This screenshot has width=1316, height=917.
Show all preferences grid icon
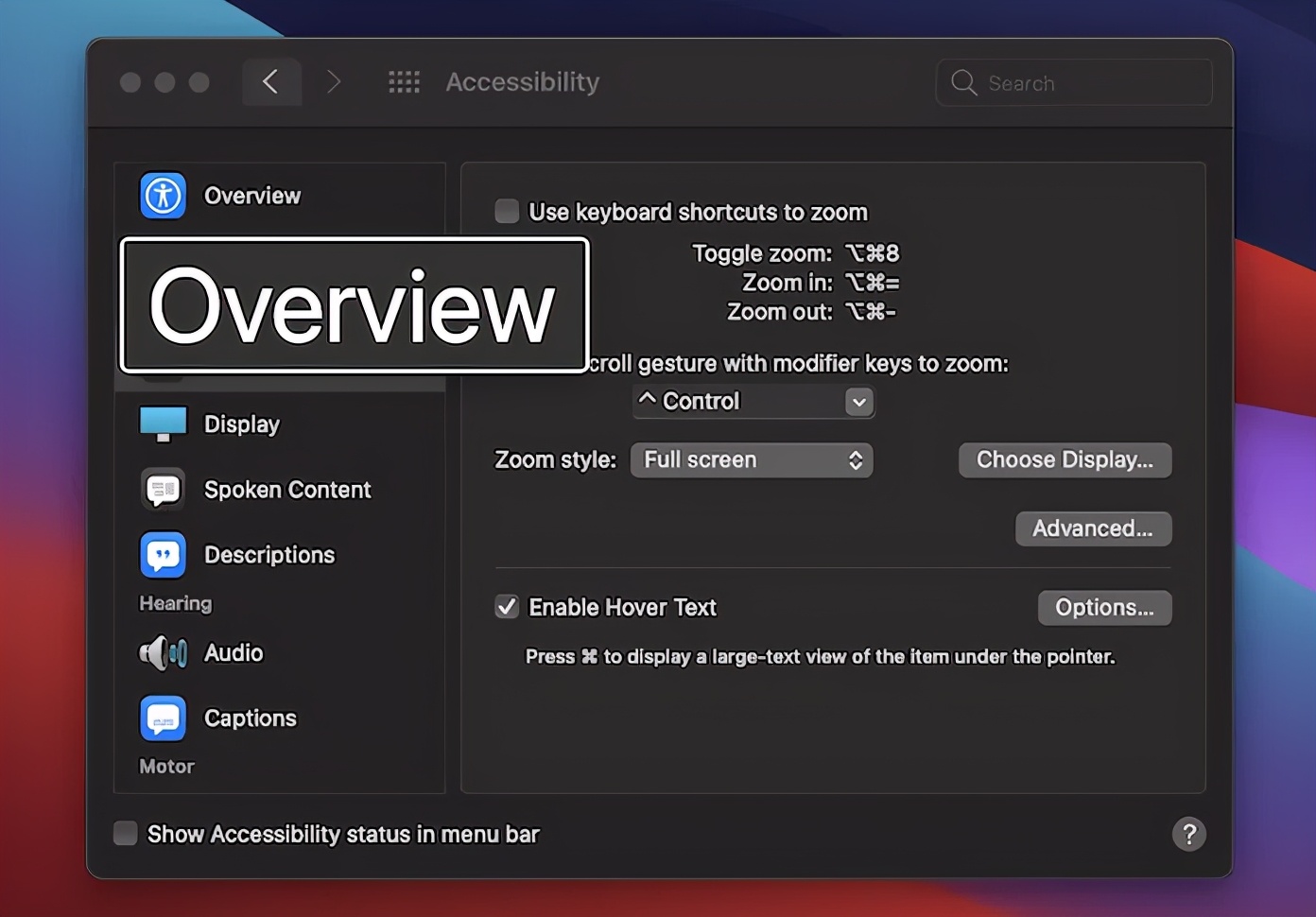coord(404,82)
